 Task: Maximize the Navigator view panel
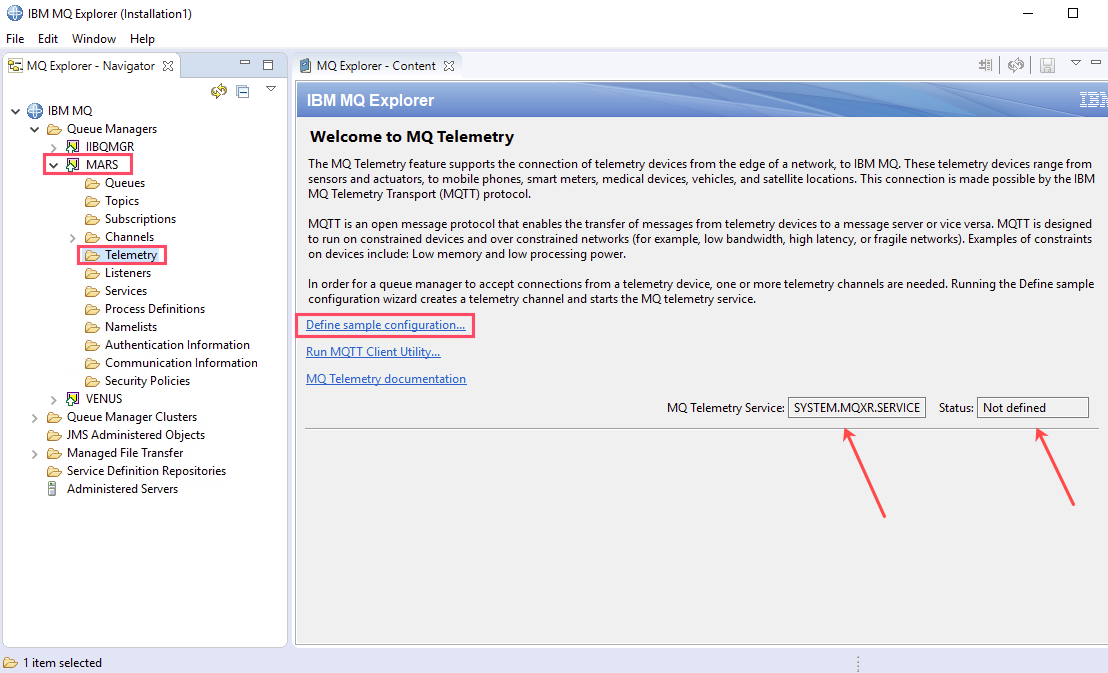[268, 65]
